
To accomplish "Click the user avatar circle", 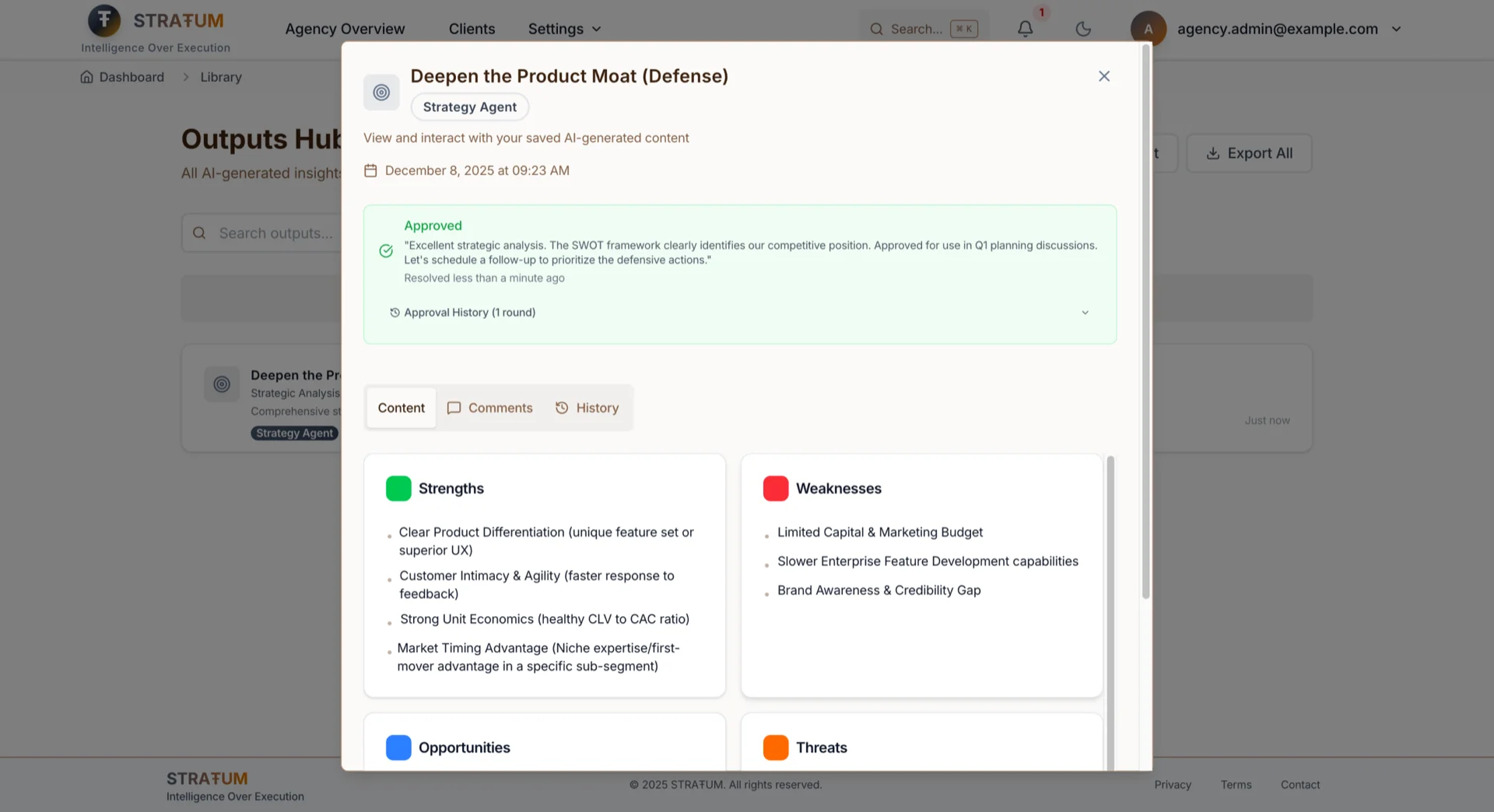I will click(x=1148, y=29).
